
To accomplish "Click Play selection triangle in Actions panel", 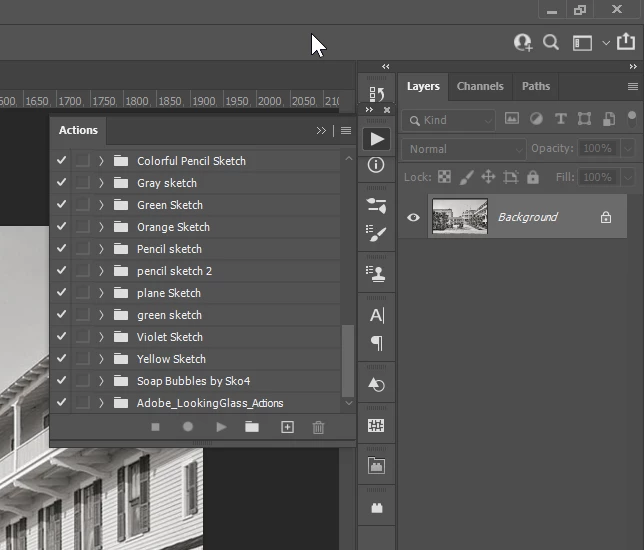I will pyautogui.click(x=221, y=427).
